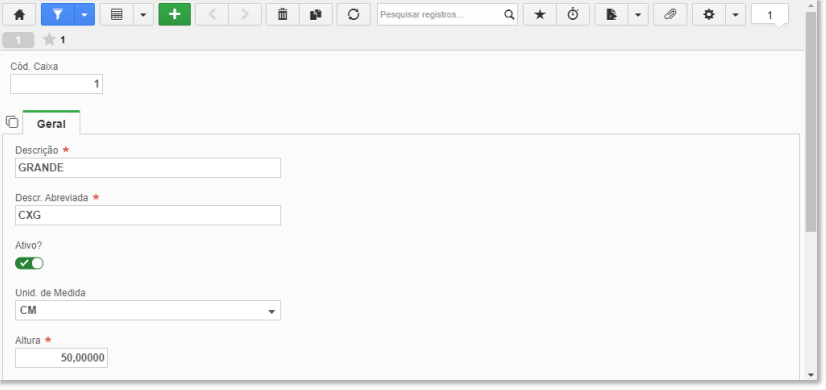Toggle the Ativo? switch off
Screen dimensions: 826x390
(x=29, y=263)
